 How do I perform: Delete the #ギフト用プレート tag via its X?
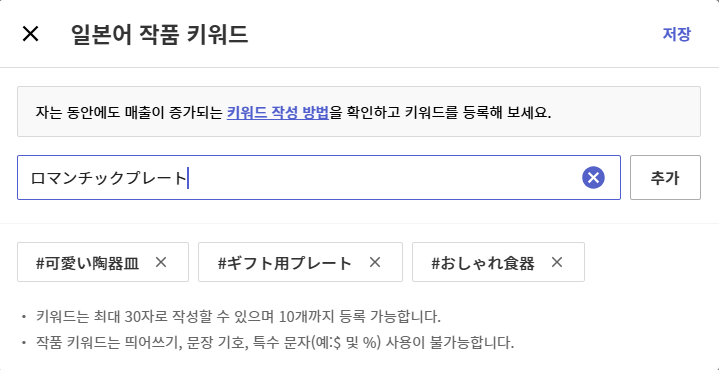[x=375, y=262]
